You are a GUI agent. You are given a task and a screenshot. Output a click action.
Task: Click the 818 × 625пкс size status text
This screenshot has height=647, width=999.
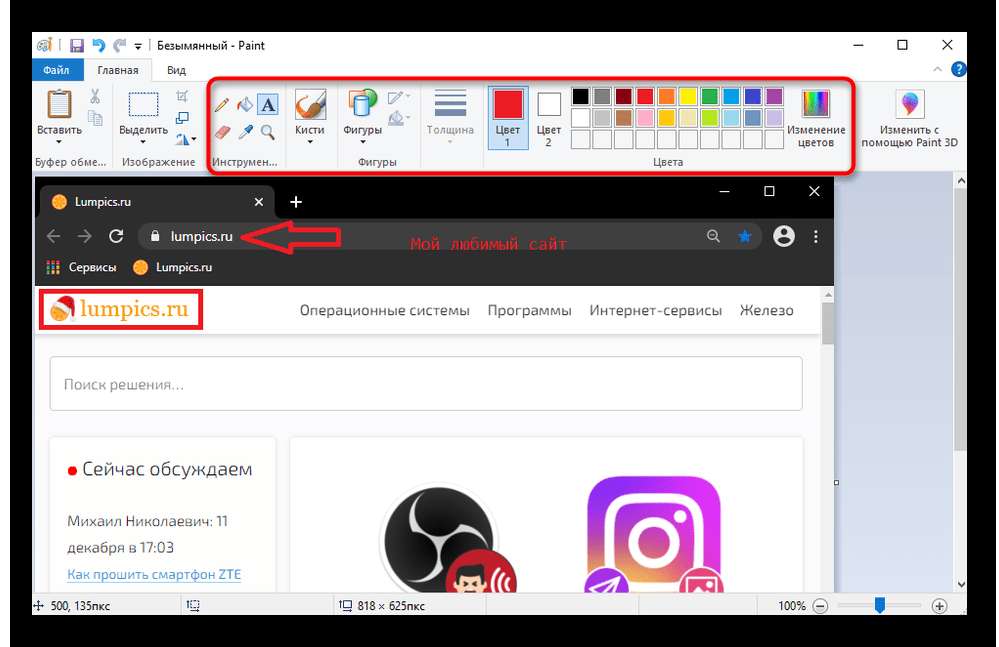tap(391, 606)
